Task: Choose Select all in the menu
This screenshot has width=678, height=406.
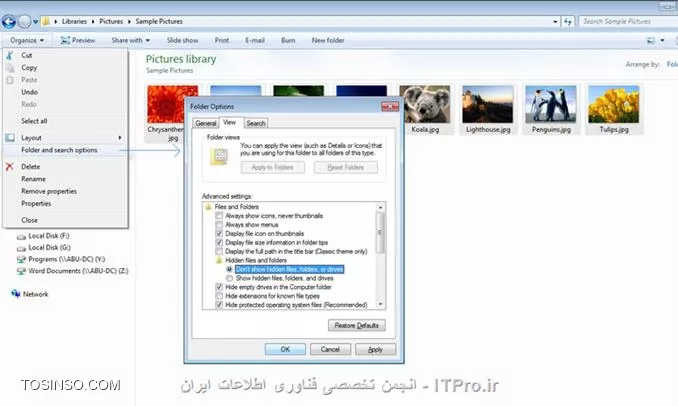Action: [x=66, y=121]
